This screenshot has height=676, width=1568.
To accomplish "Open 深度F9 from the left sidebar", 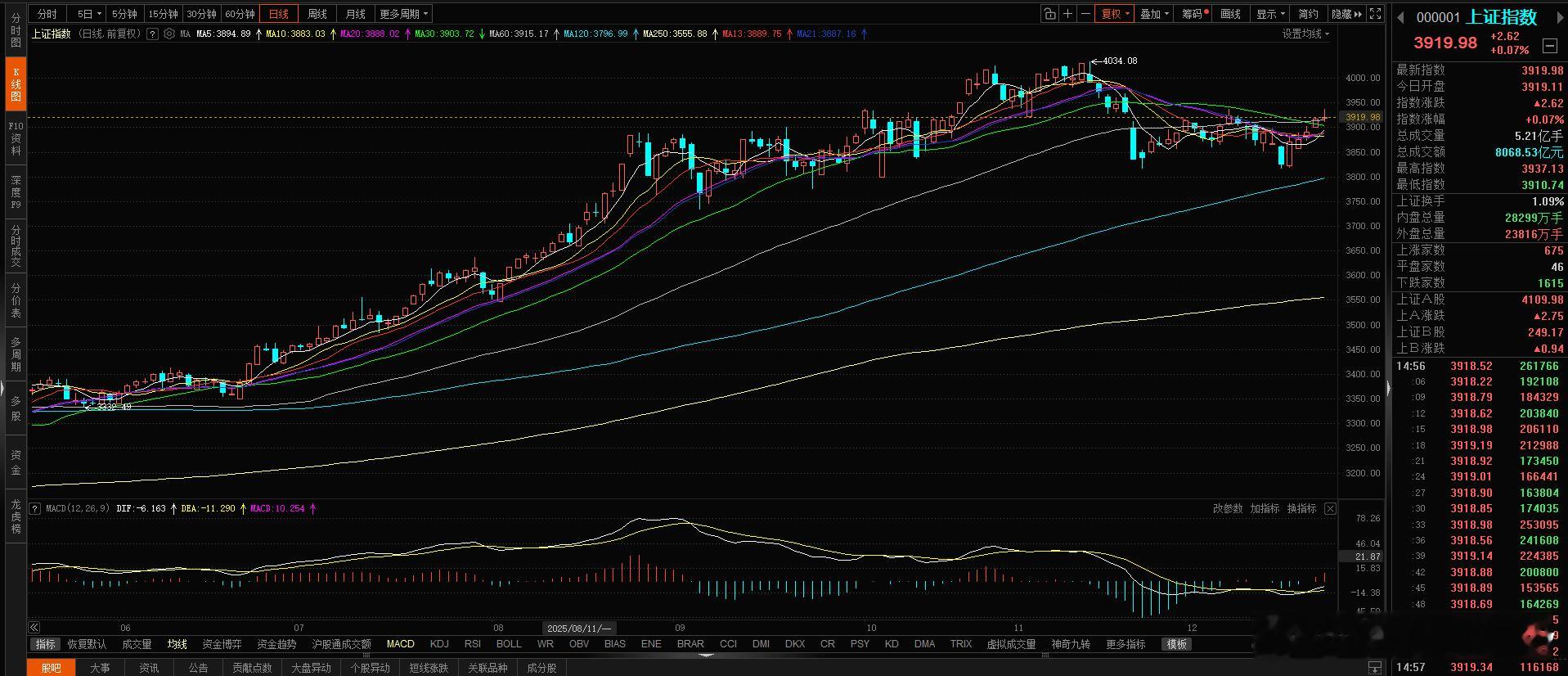I will point(16,192).
